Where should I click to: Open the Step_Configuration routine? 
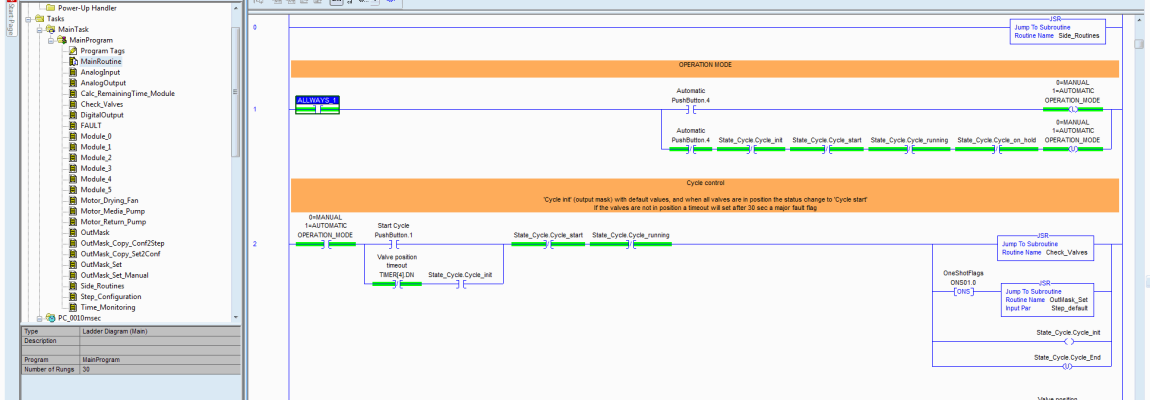point(111,297)
